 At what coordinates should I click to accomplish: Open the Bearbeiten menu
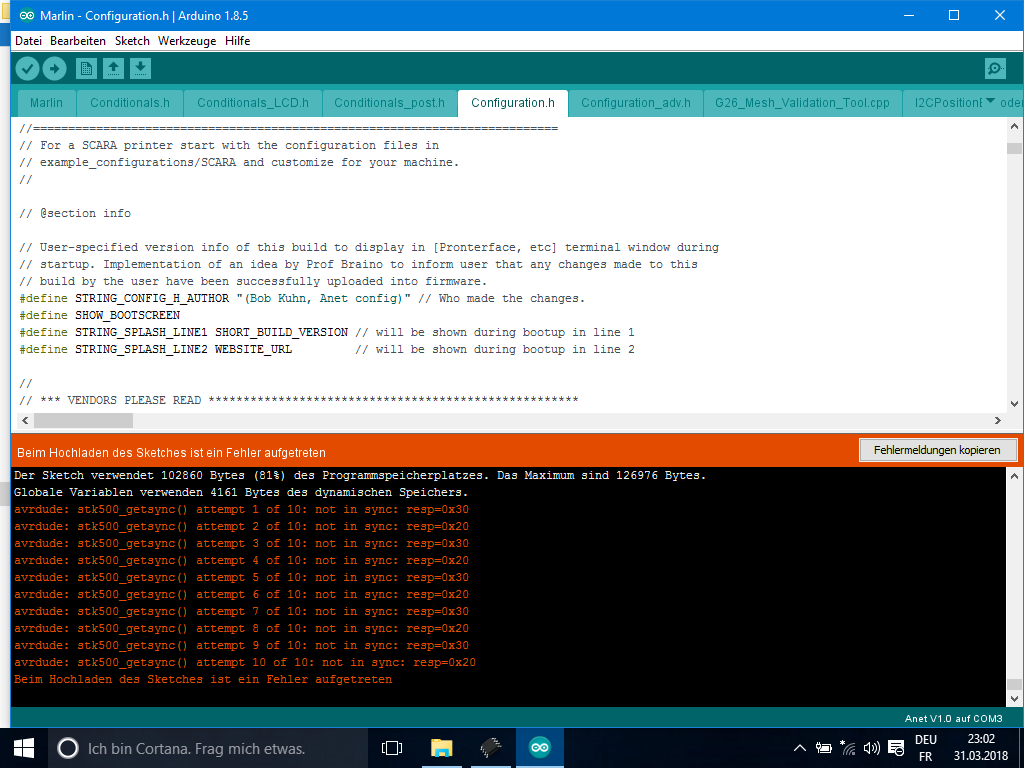click(x=78, y=40)
